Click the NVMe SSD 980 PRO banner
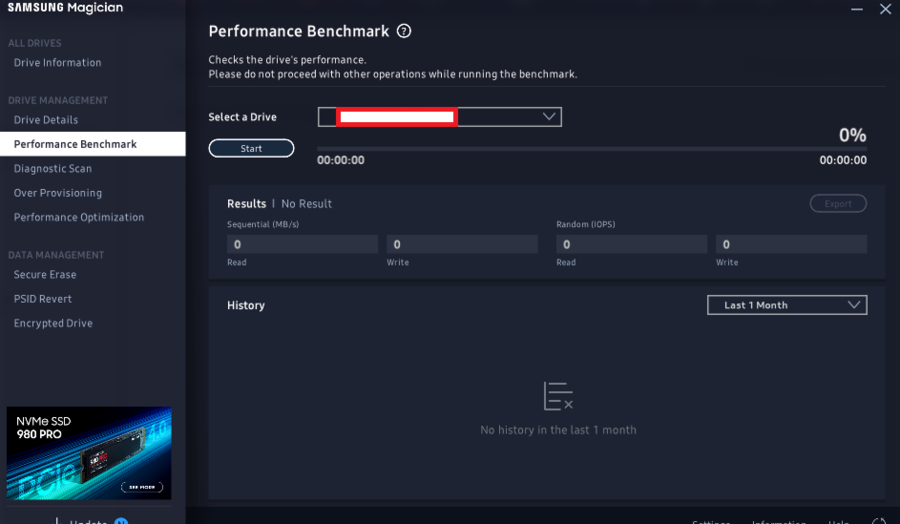 [89, 453]
